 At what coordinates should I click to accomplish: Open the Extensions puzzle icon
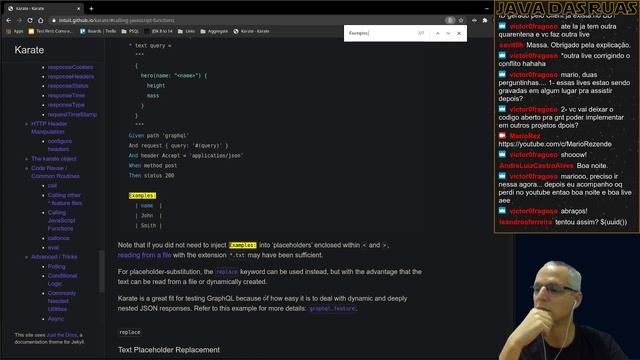pos(485,20)
